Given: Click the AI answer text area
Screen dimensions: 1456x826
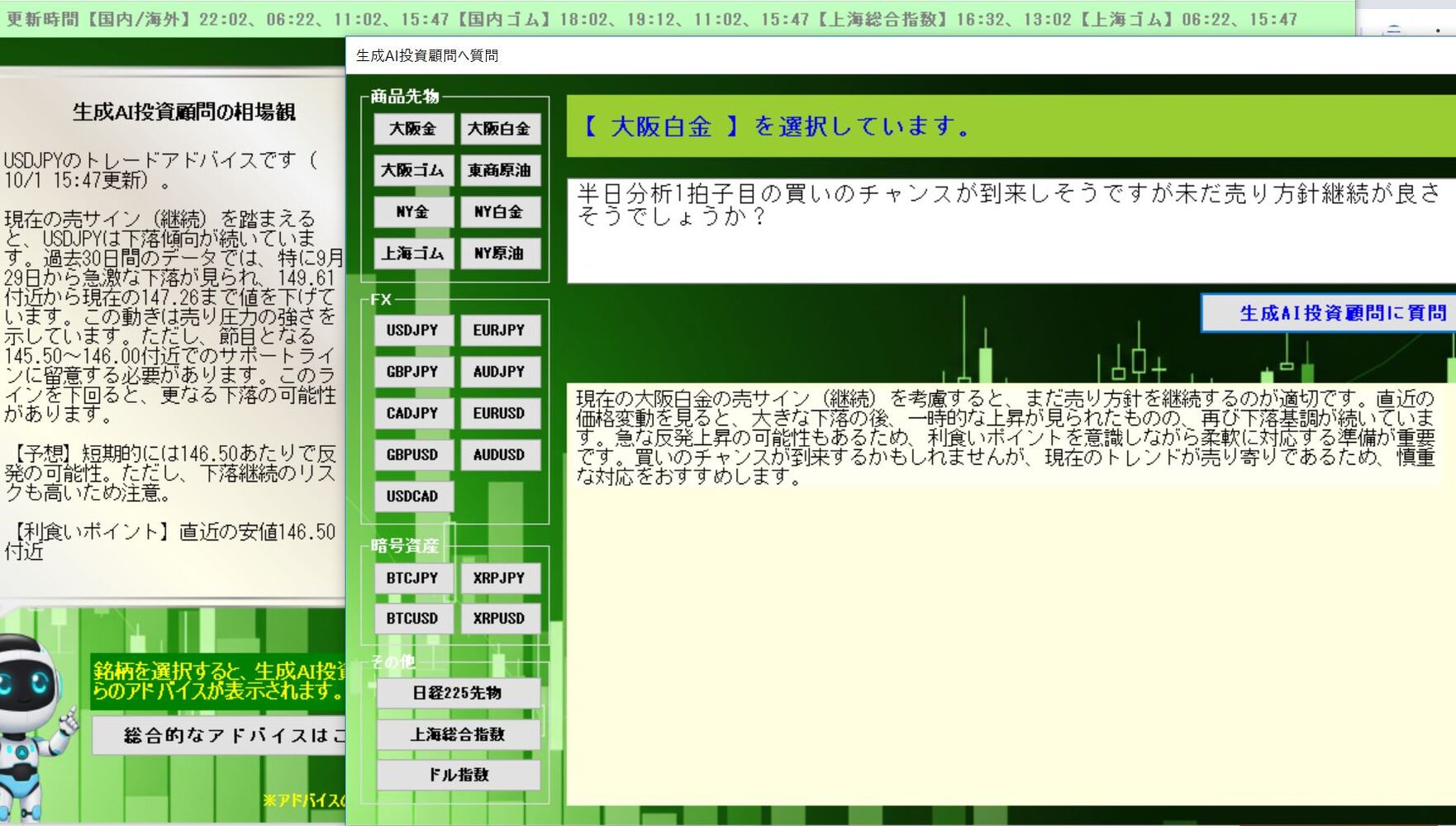Looking at the screenshot, I should tap(1011, 594).
